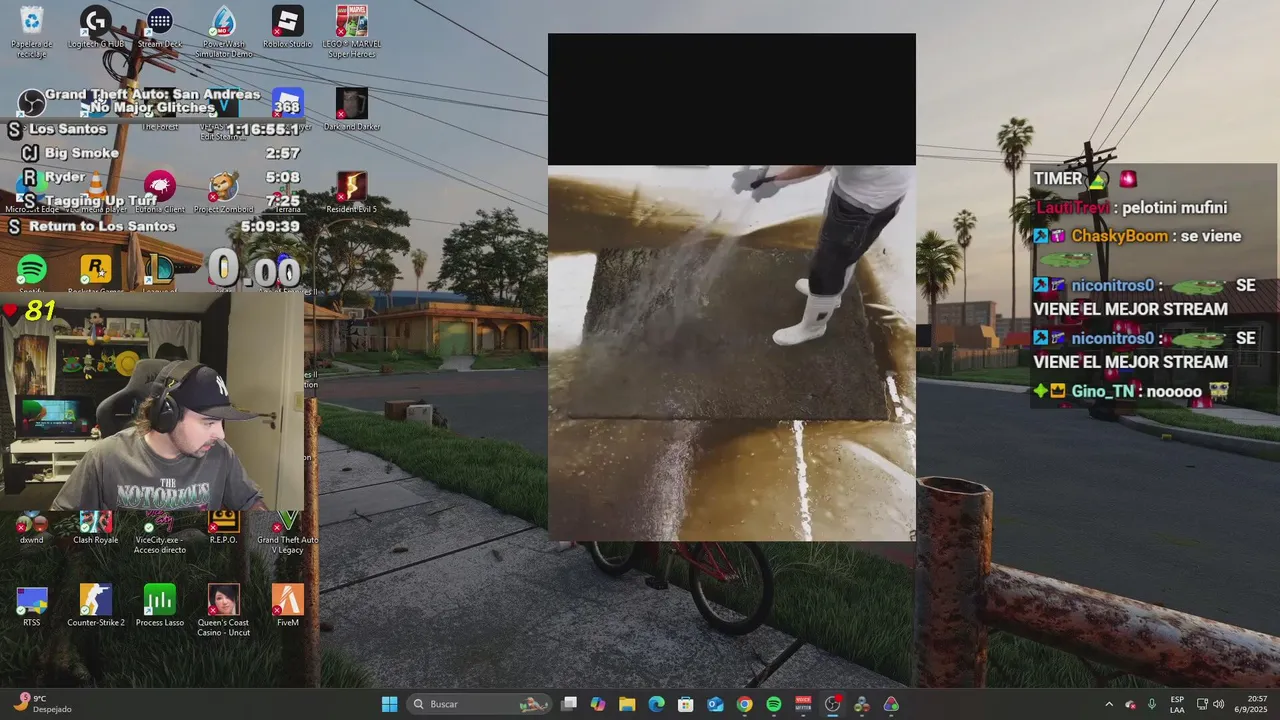Click the microphone tray icon

tap(1152, 704)
